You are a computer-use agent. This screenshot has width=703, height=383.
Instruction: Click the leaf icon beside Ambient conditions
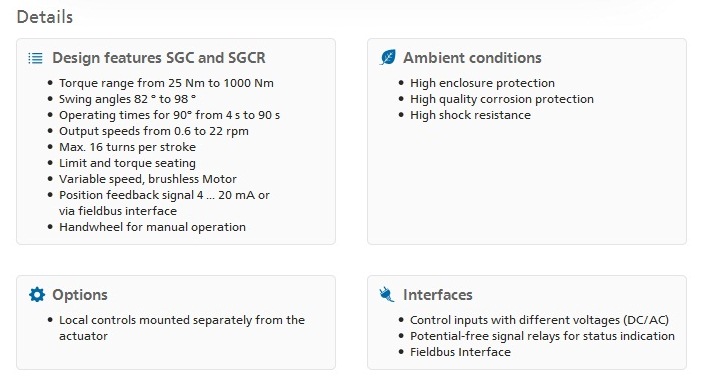pos(388,57)
